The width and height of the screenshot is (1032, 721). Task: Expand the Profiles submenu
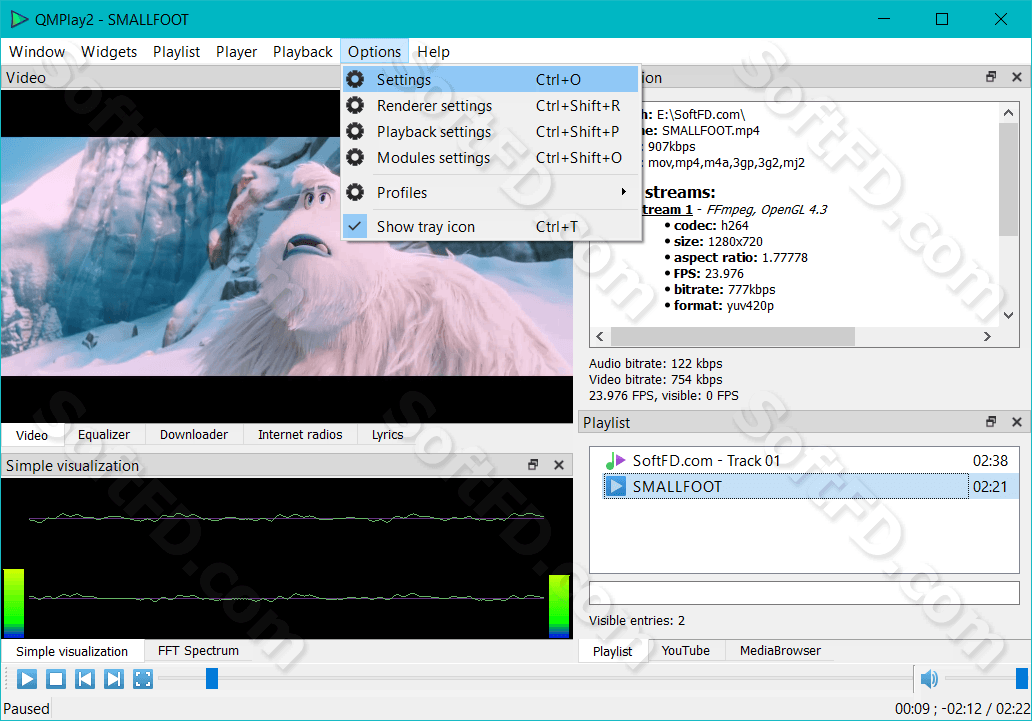(x=491, y=192)
